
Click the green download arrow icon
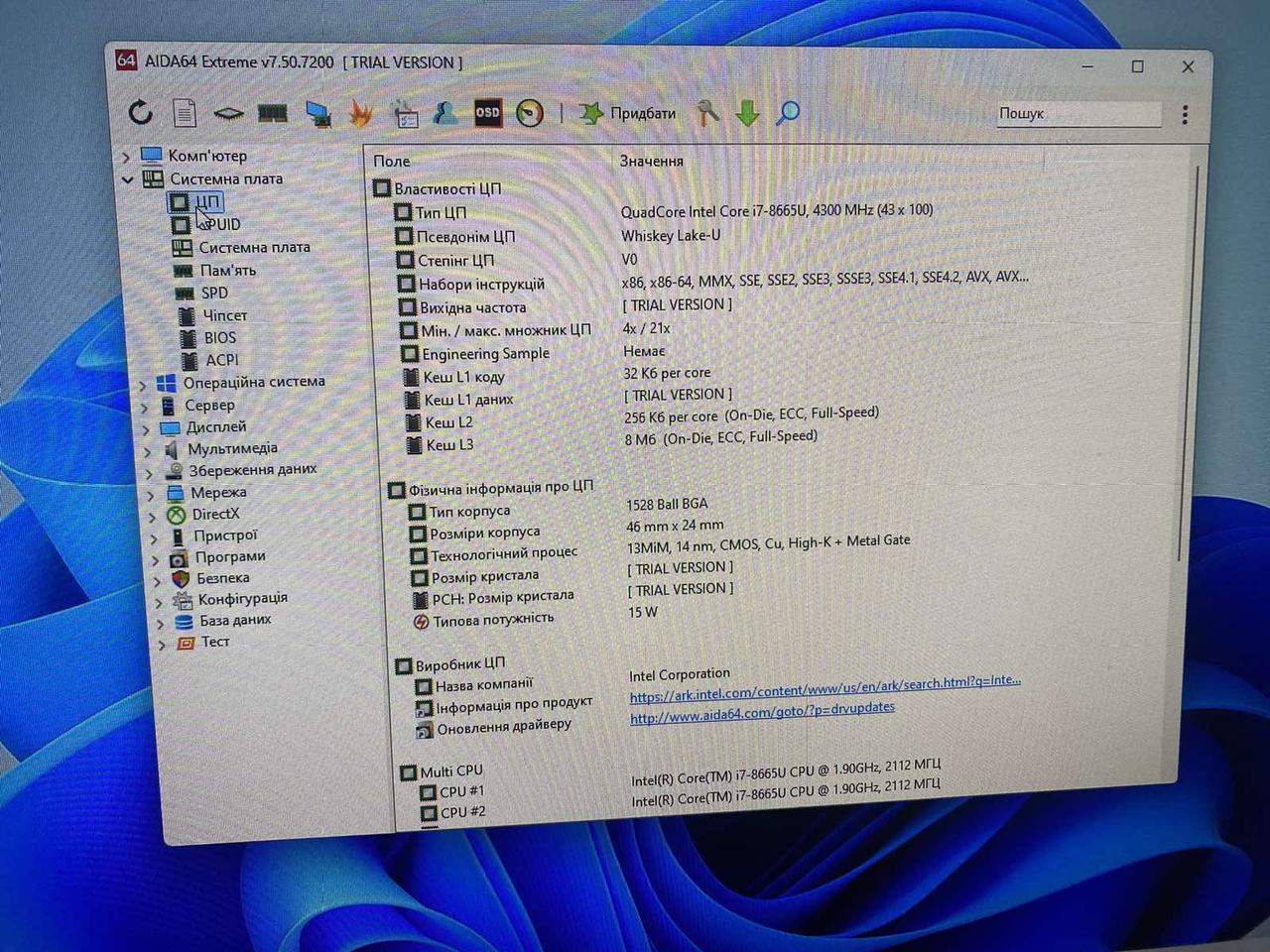click(x=747, y=113)
